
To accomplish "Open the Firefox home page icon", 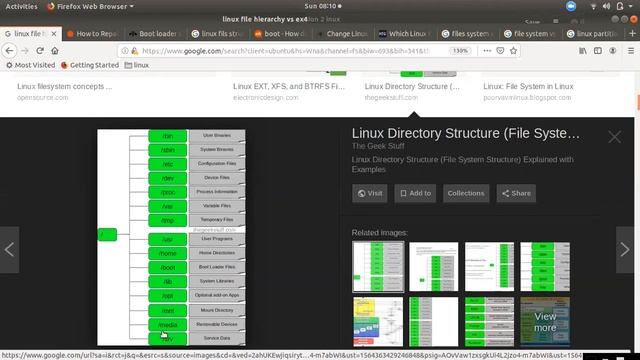I will (55, 51).
